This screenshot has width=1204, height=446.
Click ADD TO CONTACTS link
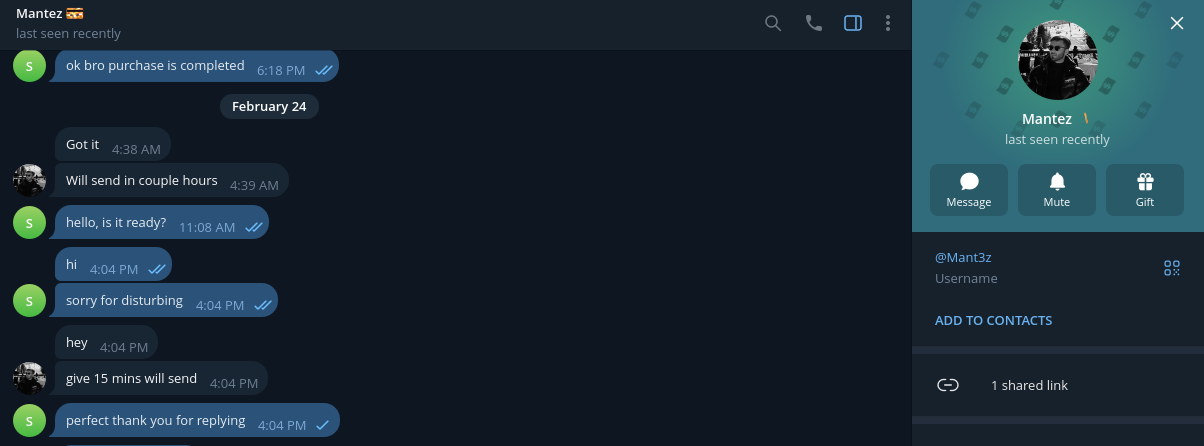click(993, 321)
